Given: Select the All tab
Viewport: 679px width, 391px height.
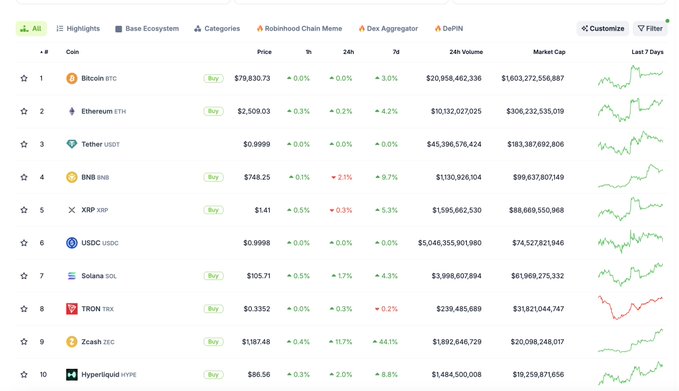Looking at the screenshot, I should (x=31, y=29).
